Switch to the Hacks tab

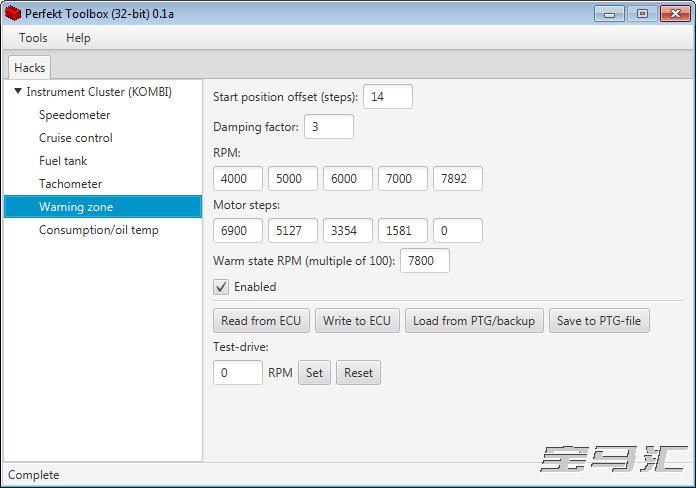pyautogui.click(x=29, y=67)
